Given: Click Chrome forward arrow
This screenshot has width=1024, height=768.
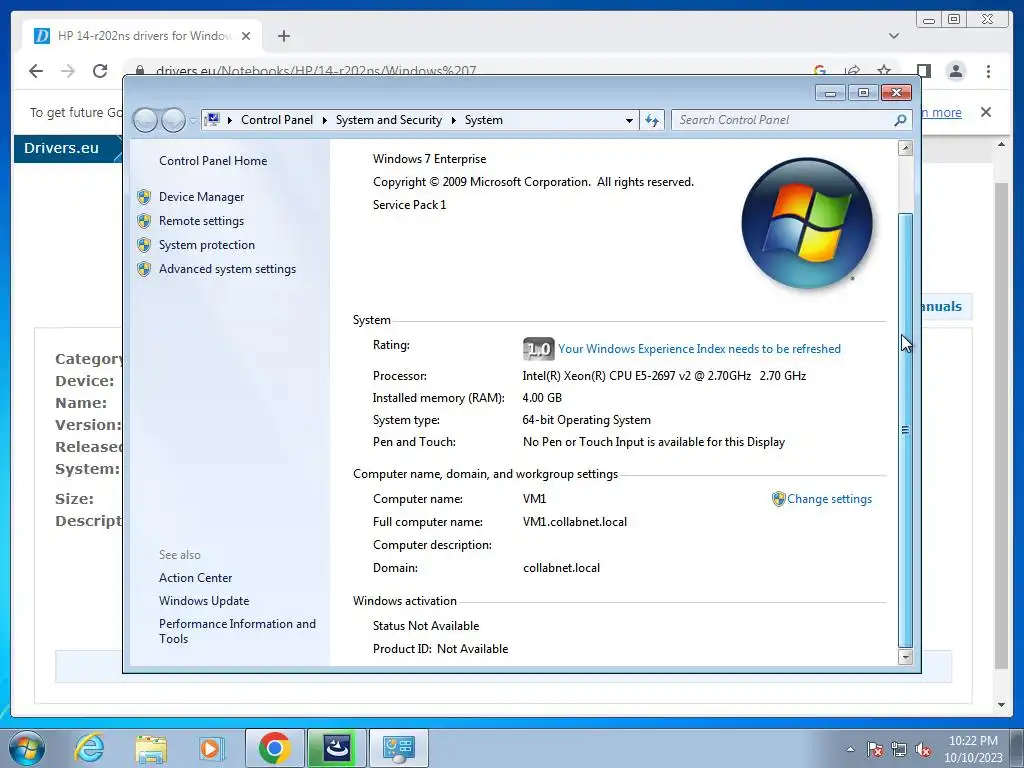Looking at the screenshot, I should point(68,71).
